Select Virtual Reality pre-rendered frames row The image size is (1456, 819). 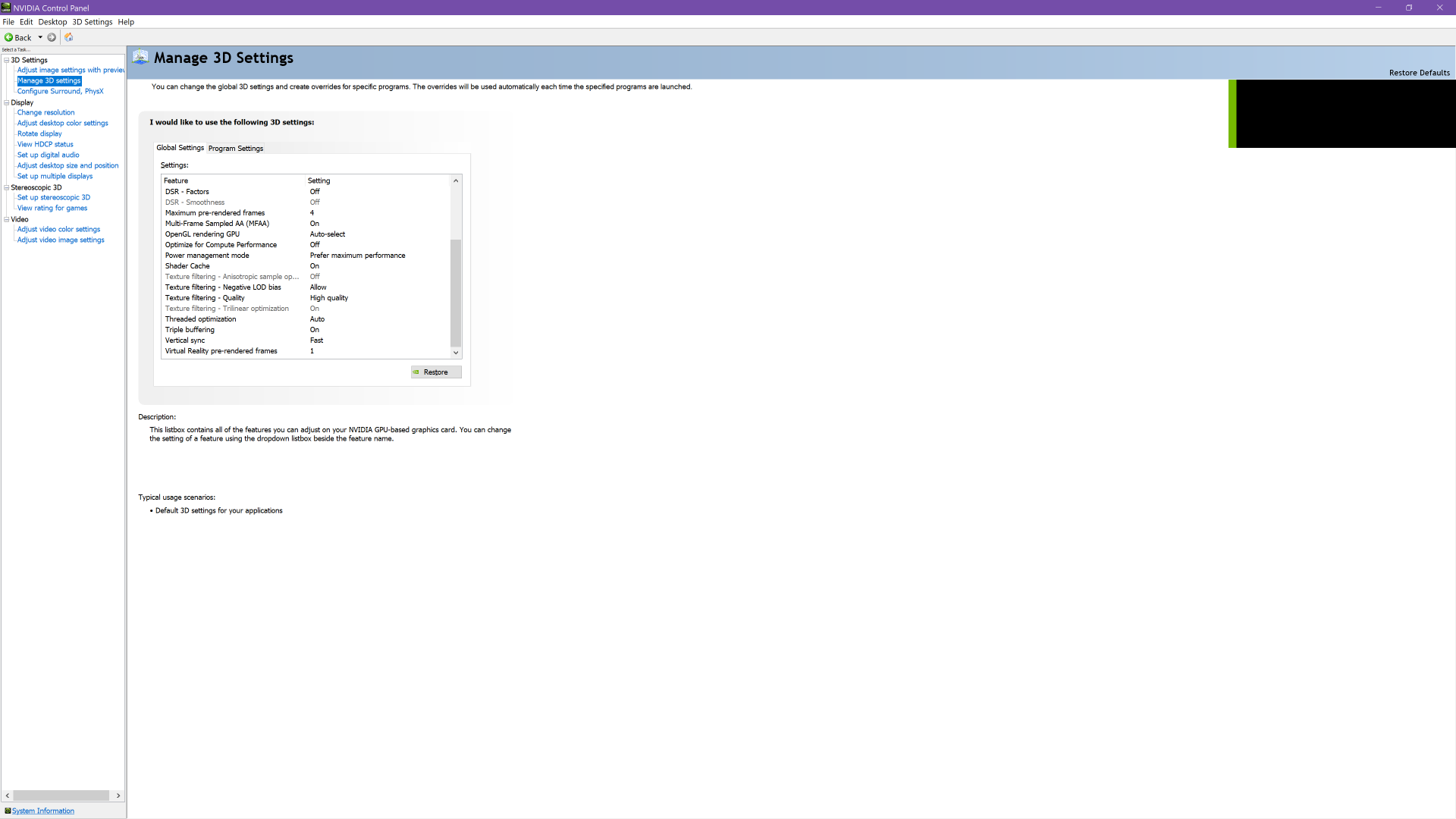306,351
